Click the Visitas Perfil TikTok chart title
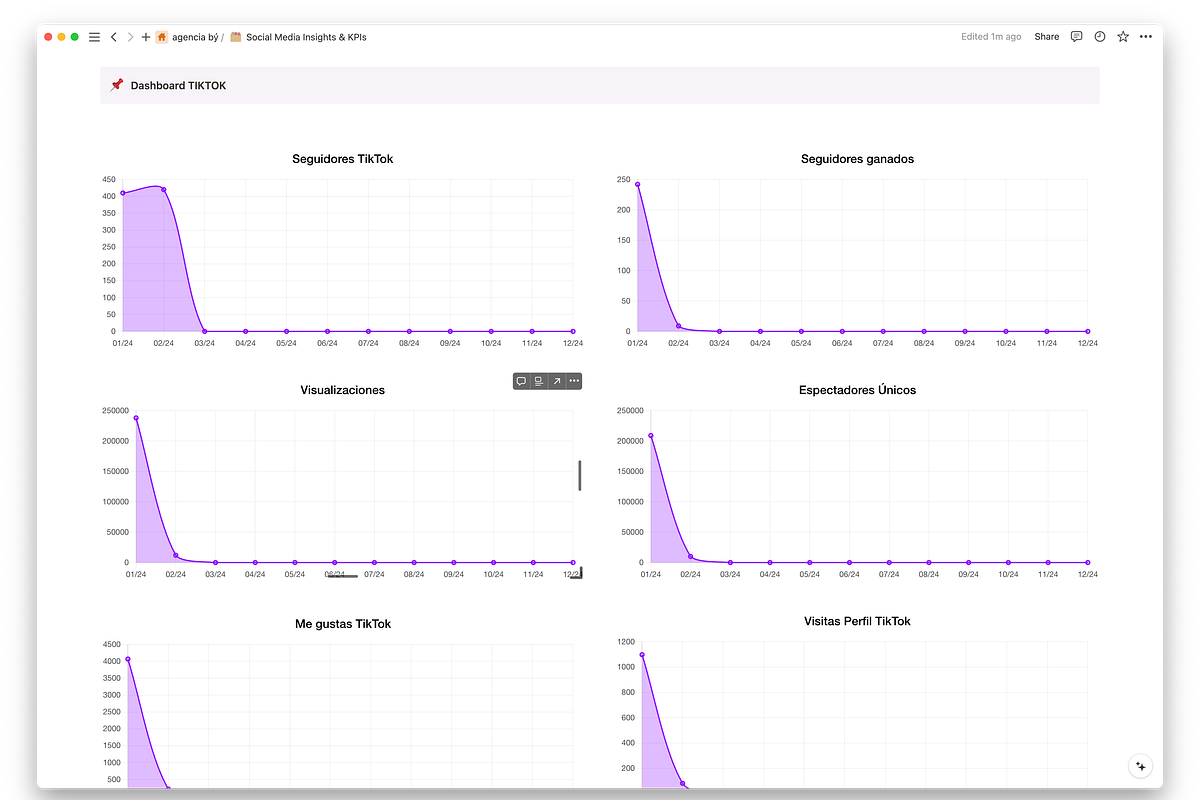Screen dimensions: 1200x800 (x=857, y=621)
